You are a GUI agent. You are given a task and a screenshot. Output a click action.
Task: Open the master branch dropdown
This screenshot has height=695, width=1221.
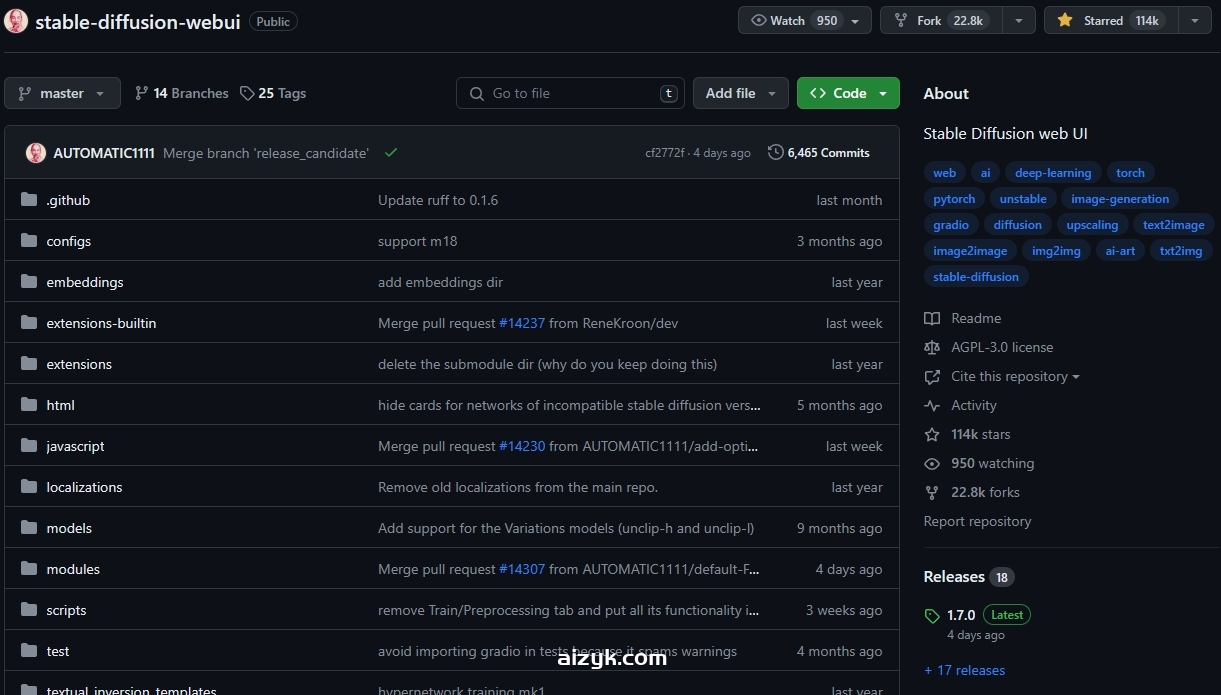click(x=62, y=93)
